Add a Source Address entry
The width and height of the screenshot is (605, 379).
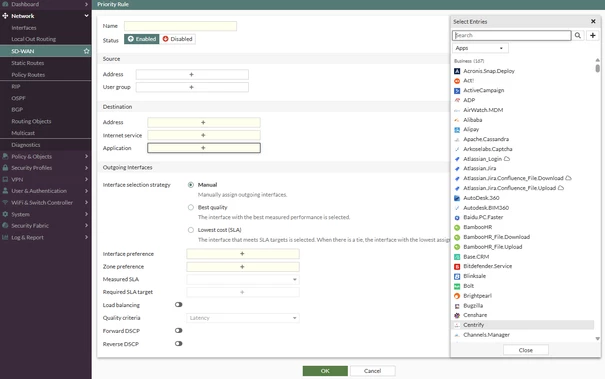192,74
